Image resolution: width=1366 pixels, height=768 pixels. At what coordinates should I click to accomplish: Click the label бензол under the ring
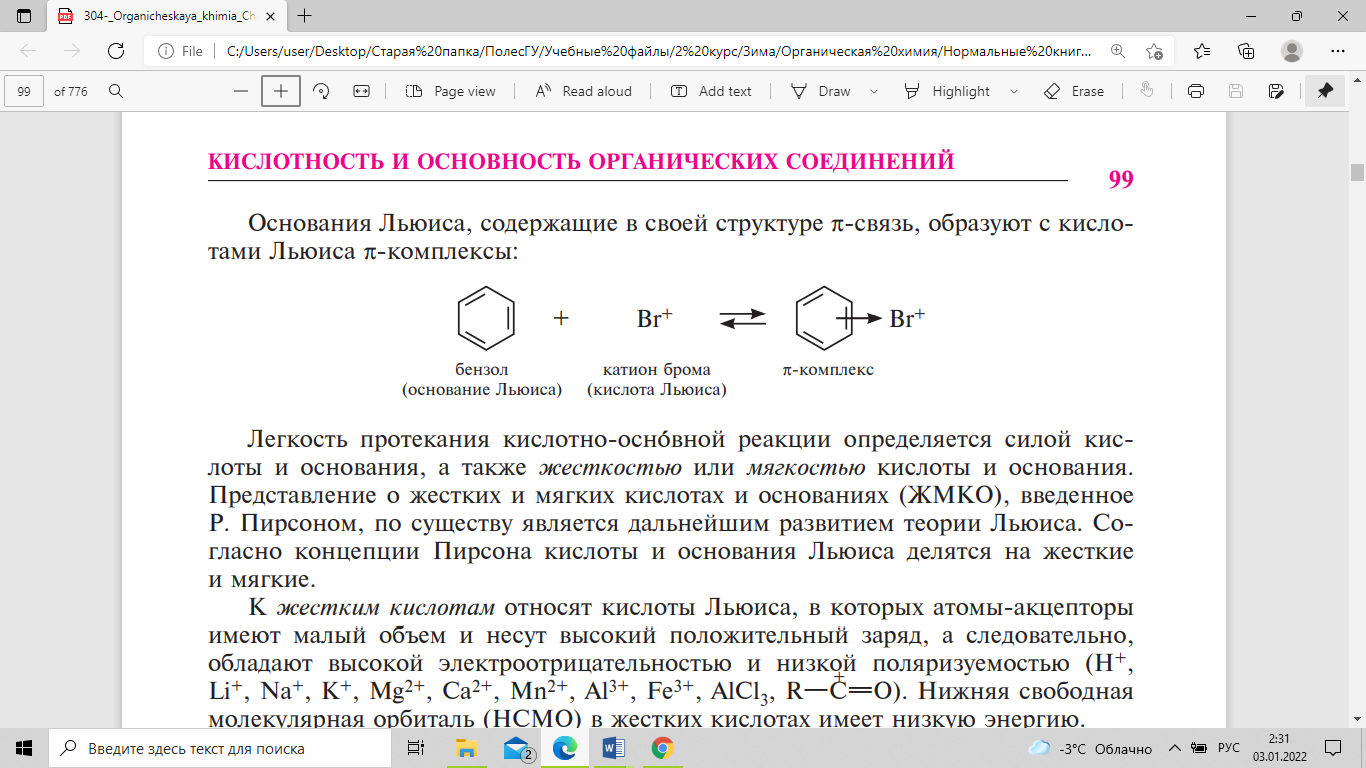coord(481,369)
